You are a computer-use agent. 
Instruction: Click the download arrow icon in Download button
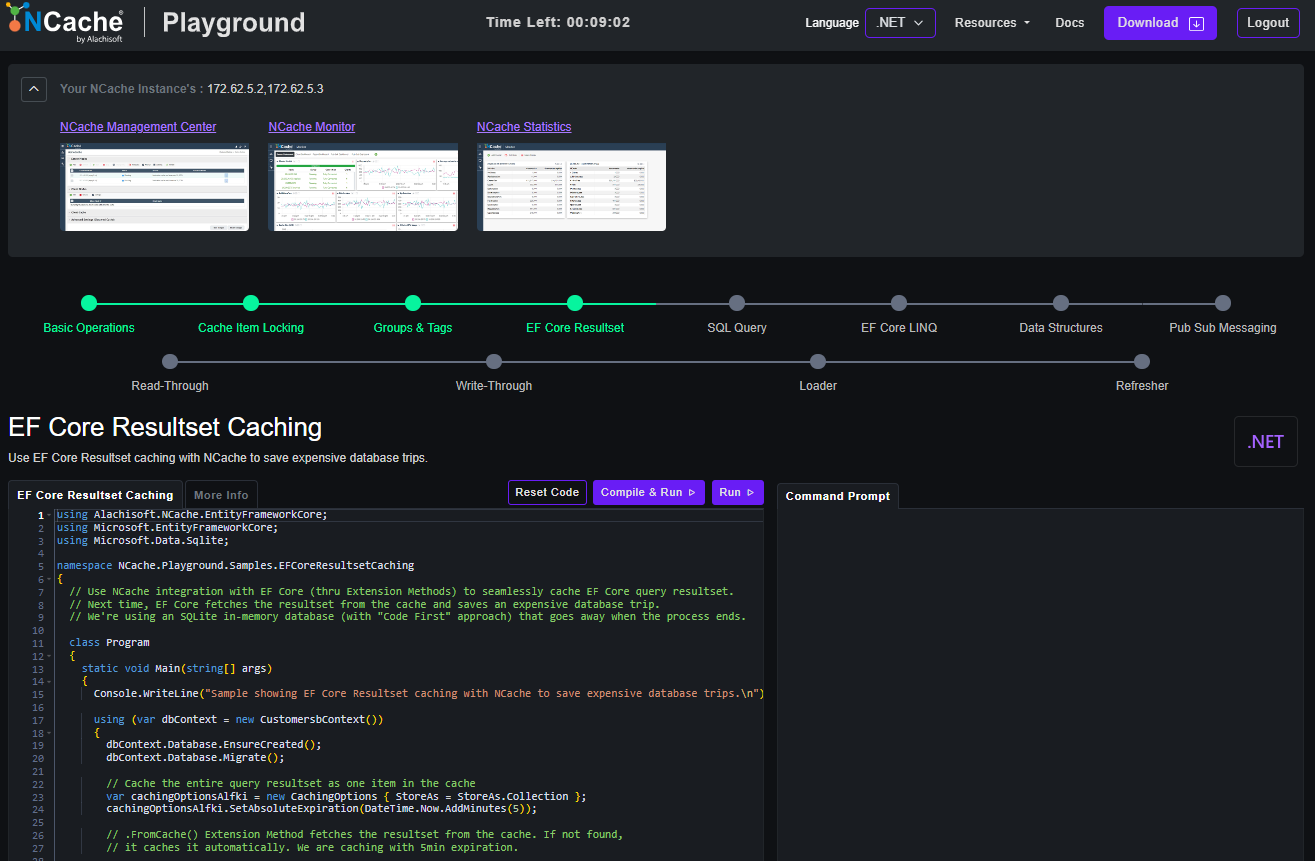[1196, 24]
